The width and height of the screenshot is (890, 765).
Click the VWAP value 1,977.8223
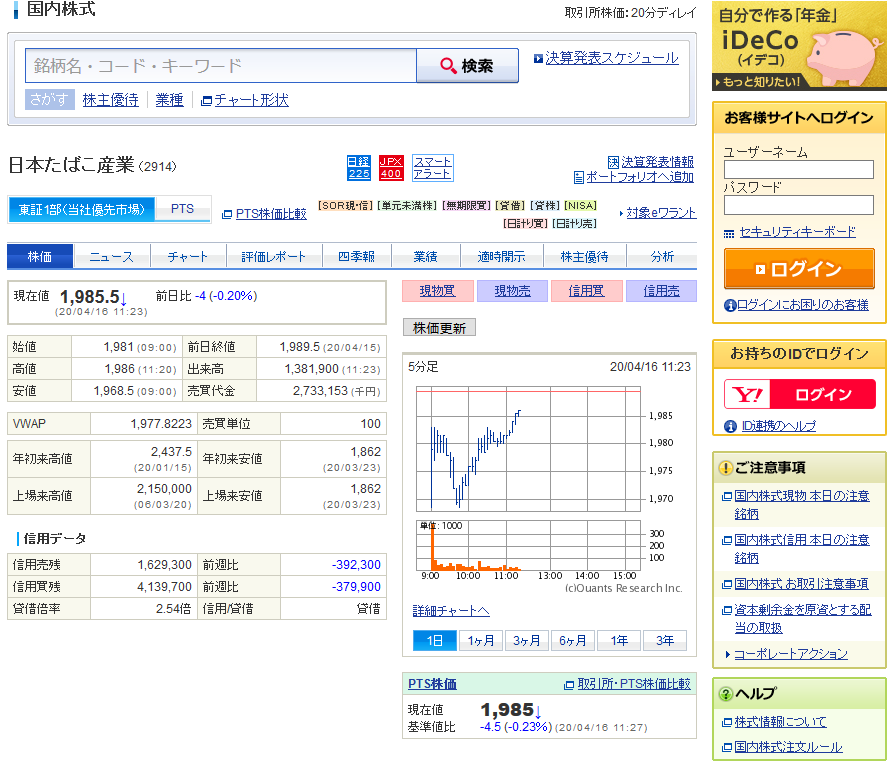point(161,424)
